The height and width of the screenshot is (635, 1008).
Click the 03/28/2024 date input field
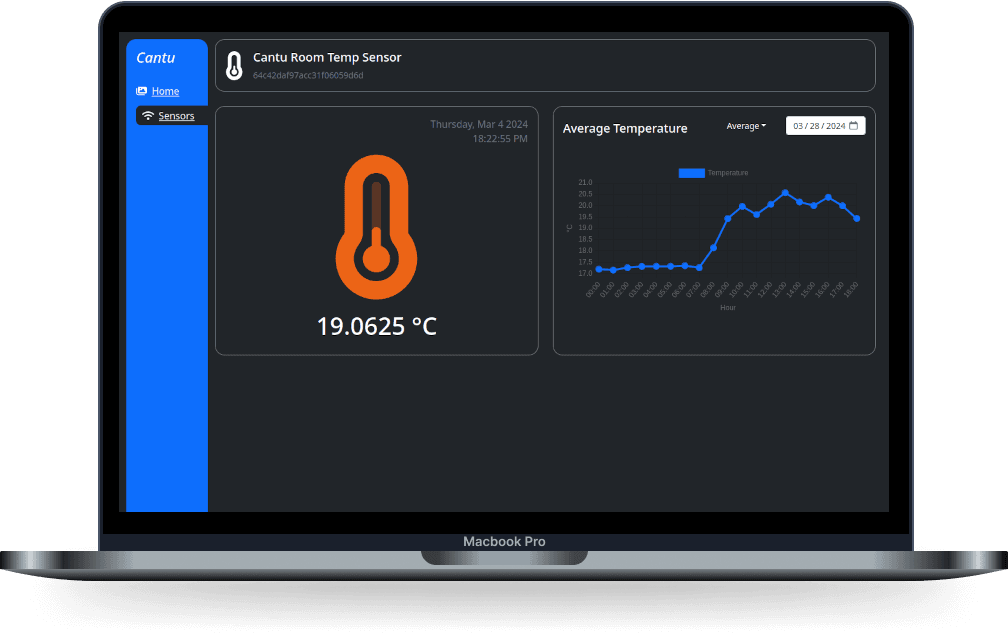coord(819,126)
